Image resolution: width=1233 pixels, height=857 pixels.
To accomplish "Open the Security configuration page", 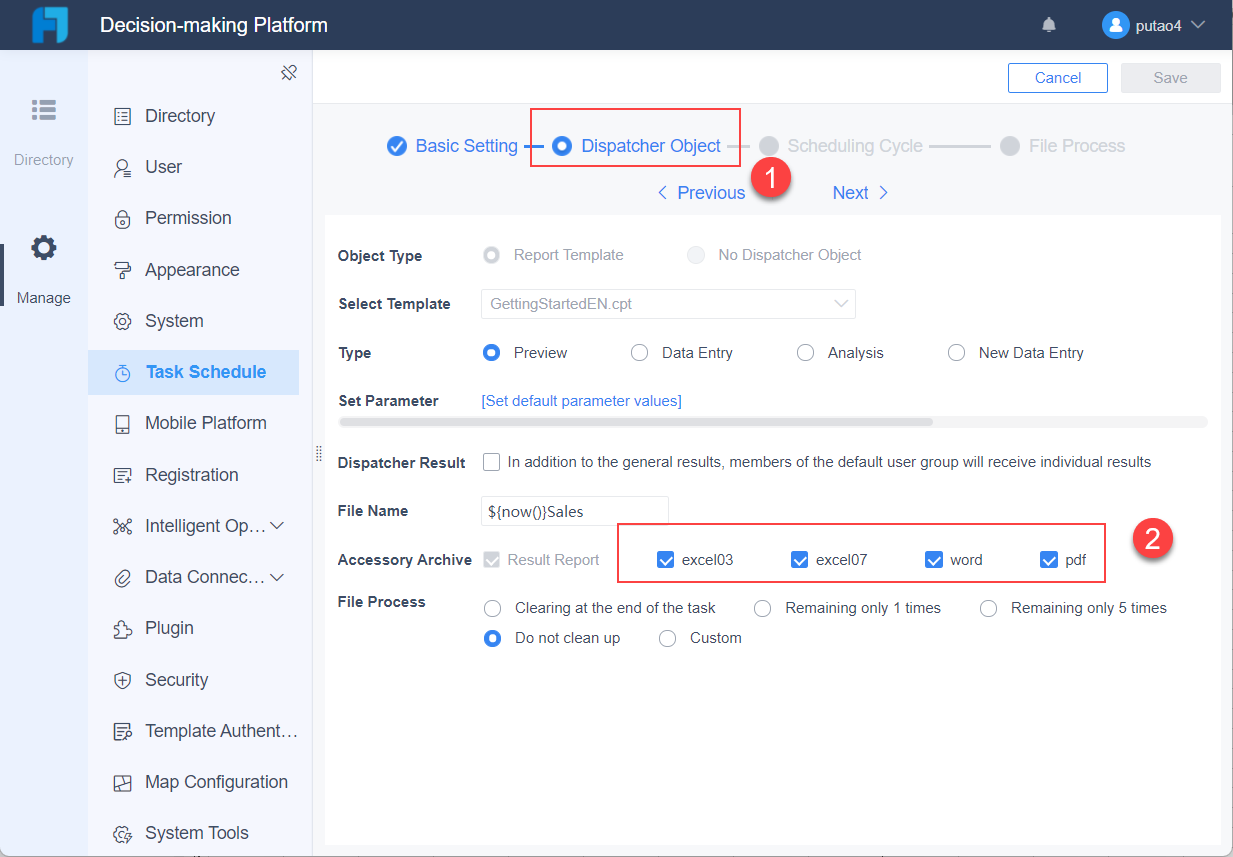I will click(176, 679).
